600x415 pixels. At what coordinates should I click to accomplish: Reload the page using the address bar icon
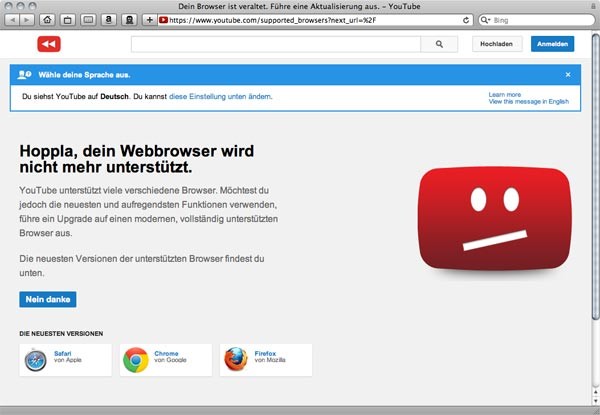coord(465,19)
